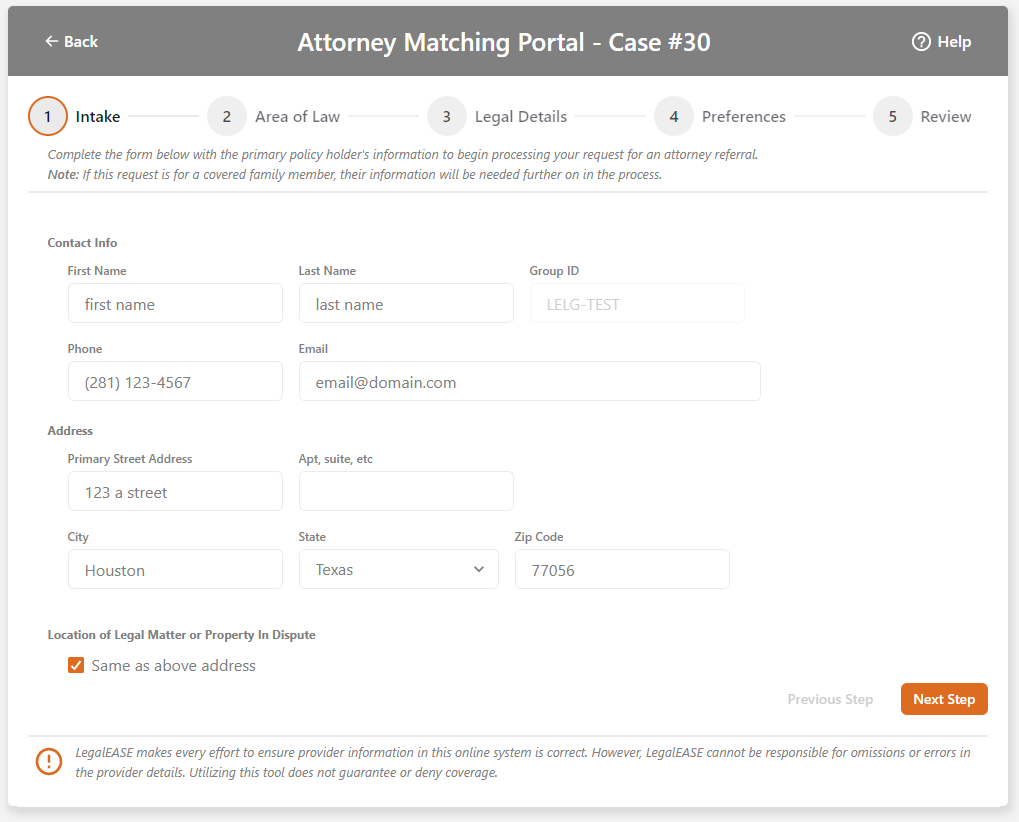Select the Phone number field
1019x822 pixels.
(x=175, y=382)
